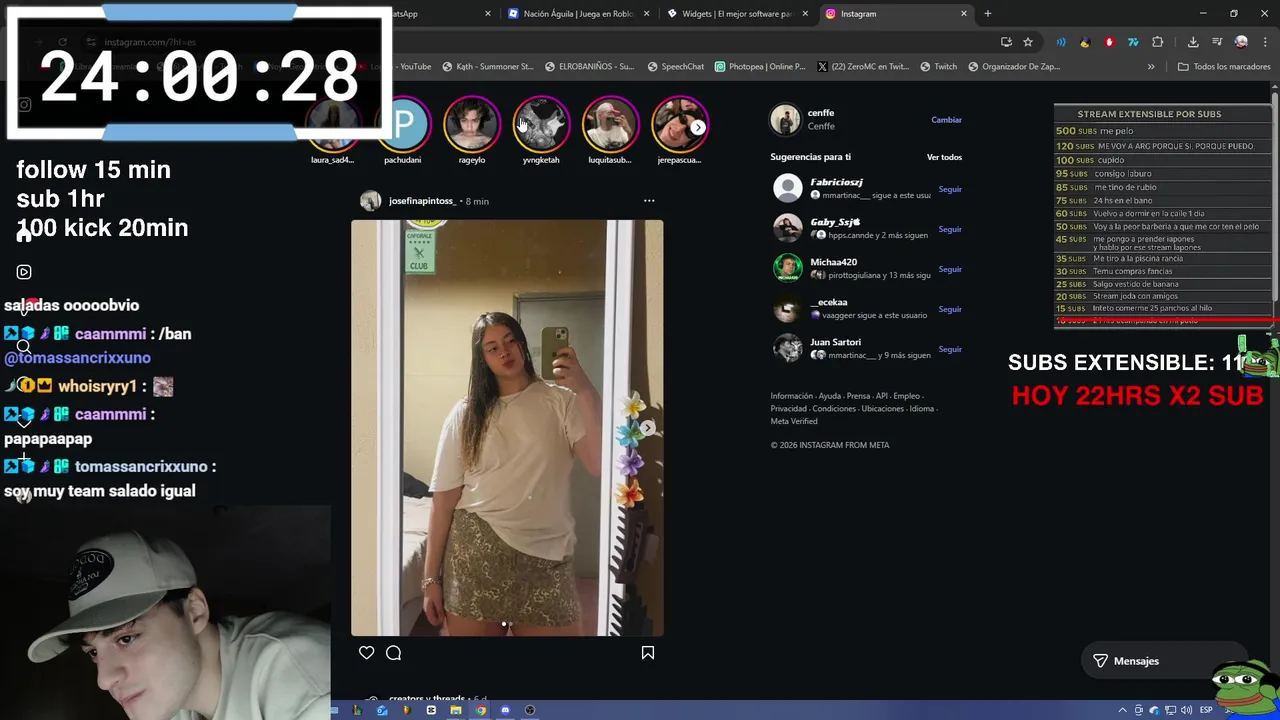Open cenffe profile in the sidebar
Viewport: 1280px width, 720px height.
821,113
